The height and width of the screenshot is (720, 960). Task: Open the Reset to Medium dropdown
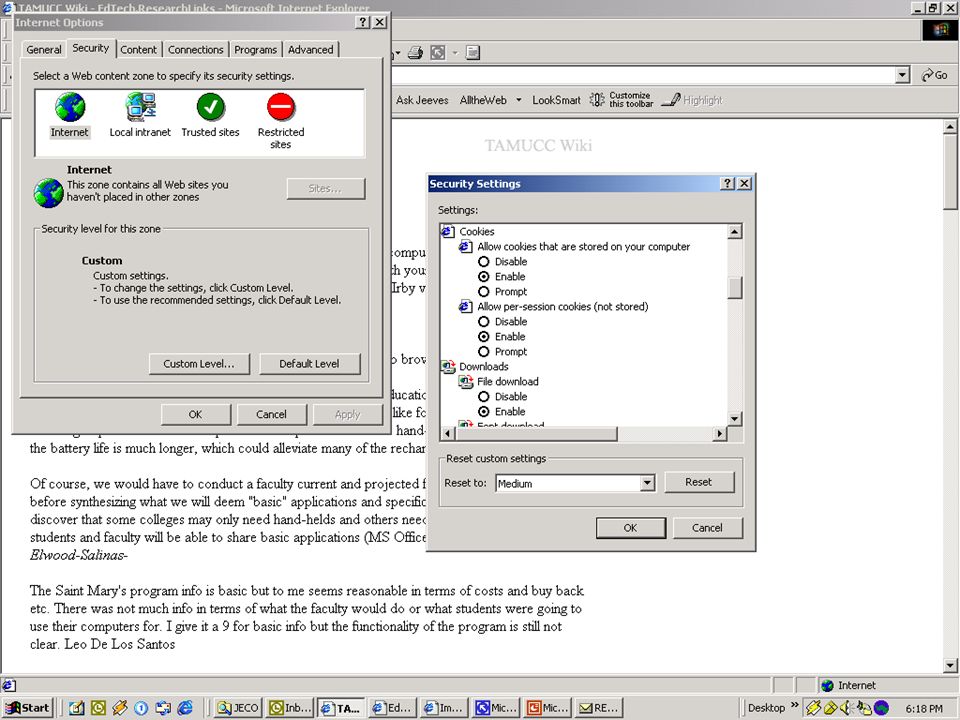[647, 483]
